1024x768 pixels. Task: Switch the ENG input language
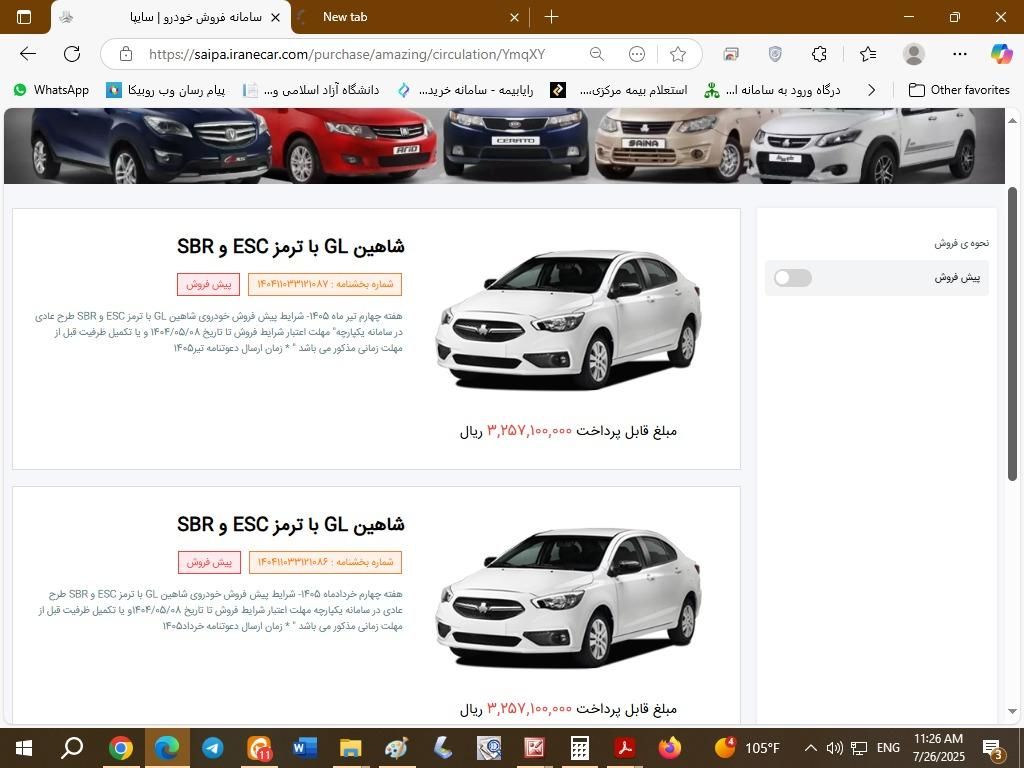point(888,748)
